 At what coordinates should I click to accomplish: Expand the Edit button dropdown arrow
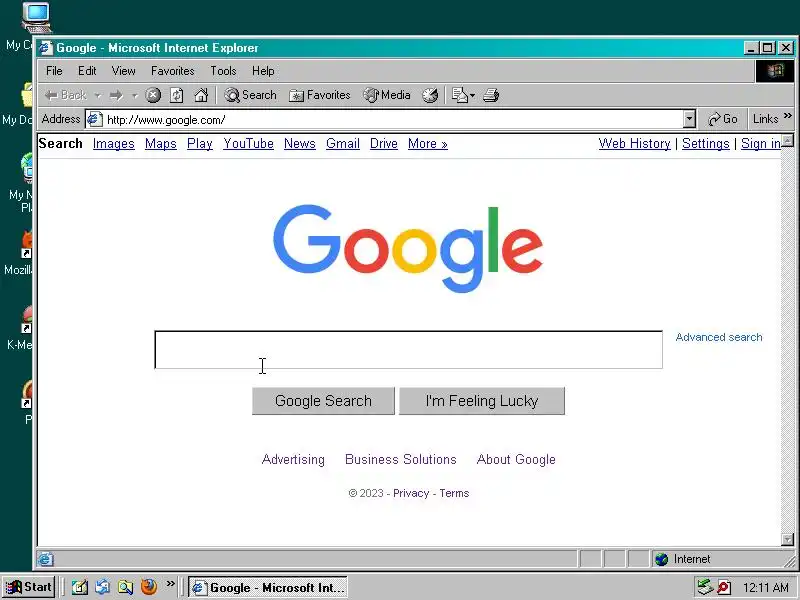(x=472, y=95)
